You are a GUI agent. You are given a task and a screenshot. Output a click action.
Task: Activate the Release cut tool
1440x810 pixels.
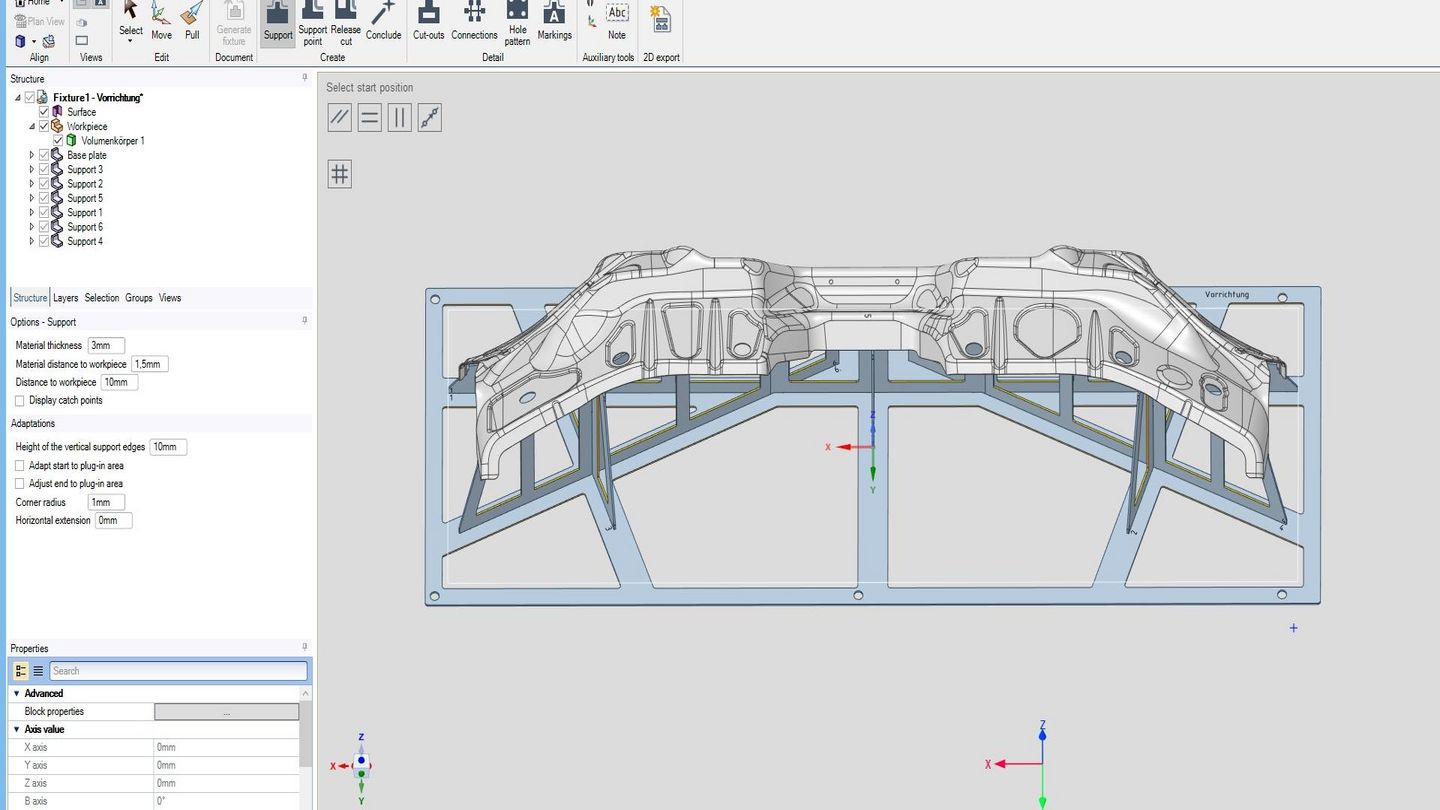345,22
